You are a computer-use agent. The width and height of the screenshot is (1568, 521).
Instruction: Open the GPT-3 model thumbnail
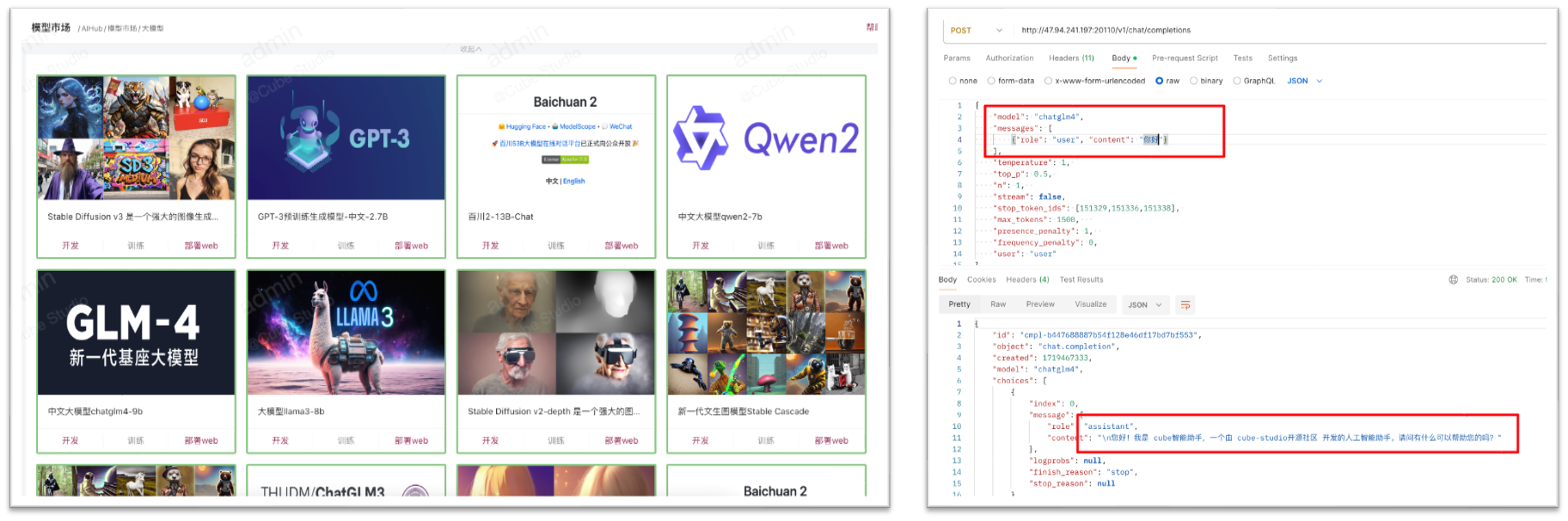point(346,138)
